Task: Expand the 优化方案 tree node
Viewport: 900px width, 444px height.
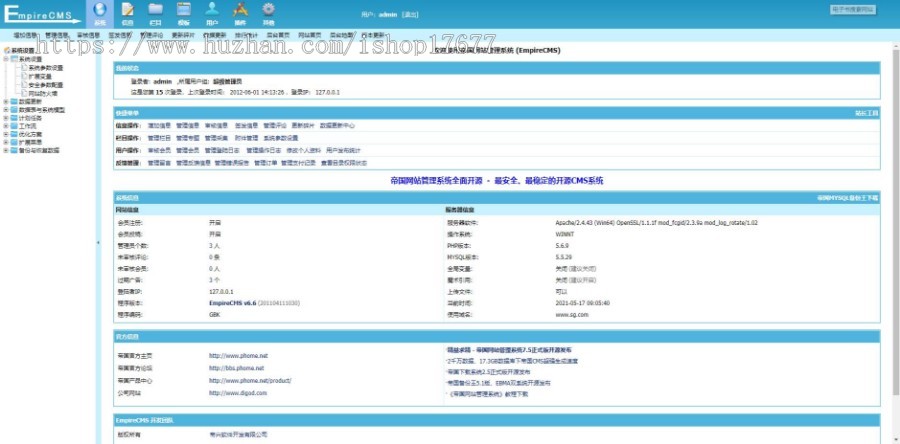Action: click(x=6, y=134)
